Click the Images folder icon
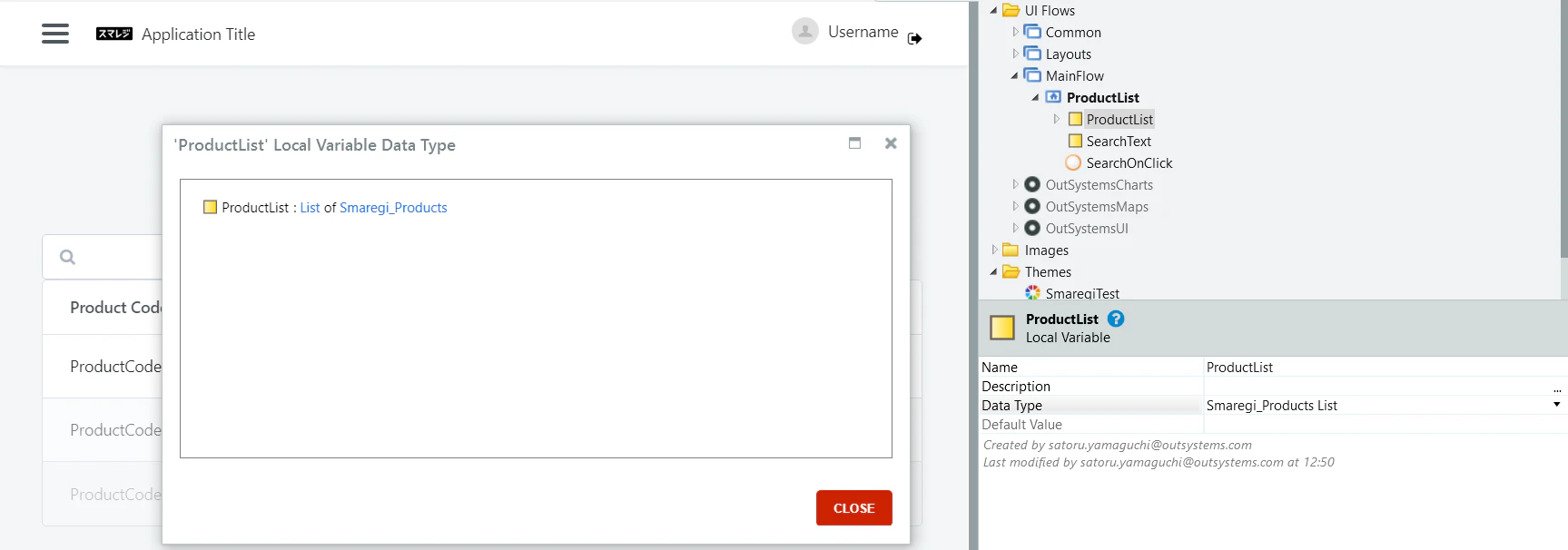This screenshot has width=1568, height=550. point(1011,250)
